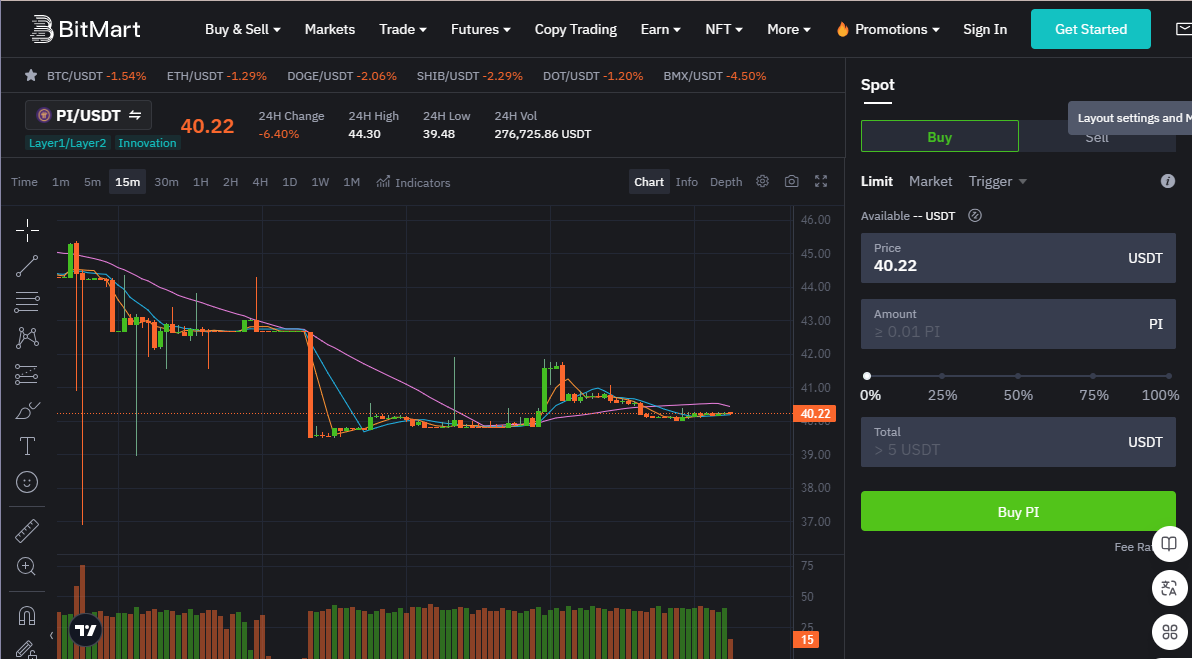Open the emoji icons tool
1192x659 pixels.
(27, 482)
